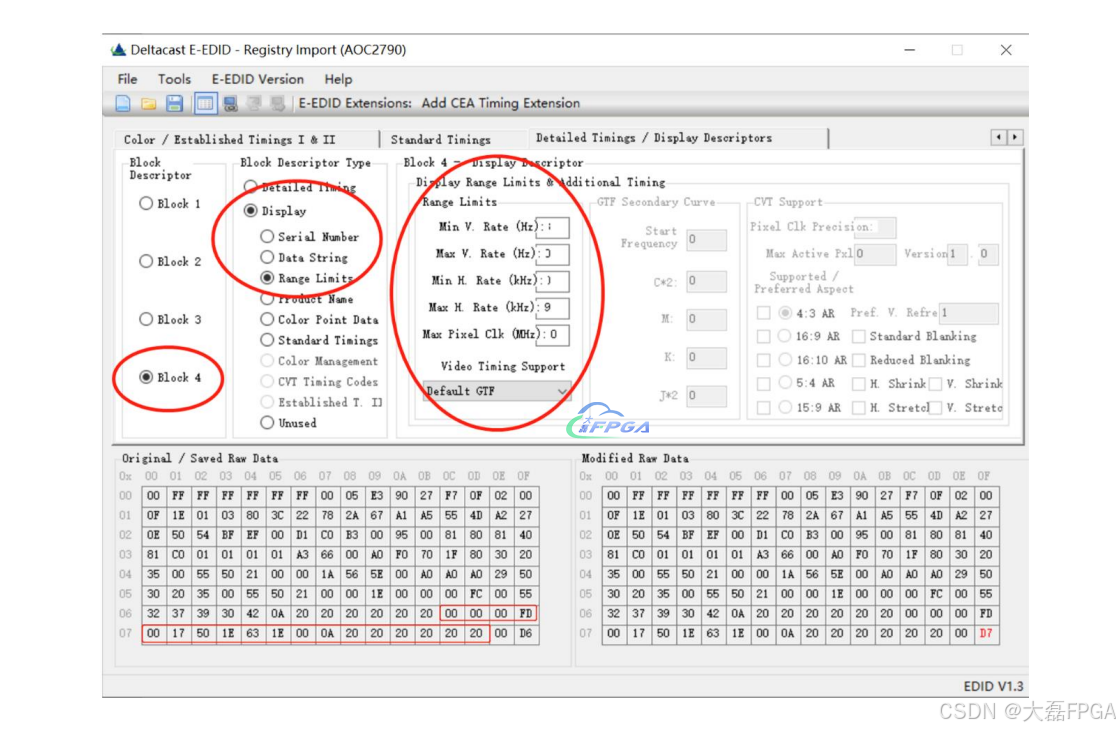Toggle the H. Shrink checkbox

point(859,384)
